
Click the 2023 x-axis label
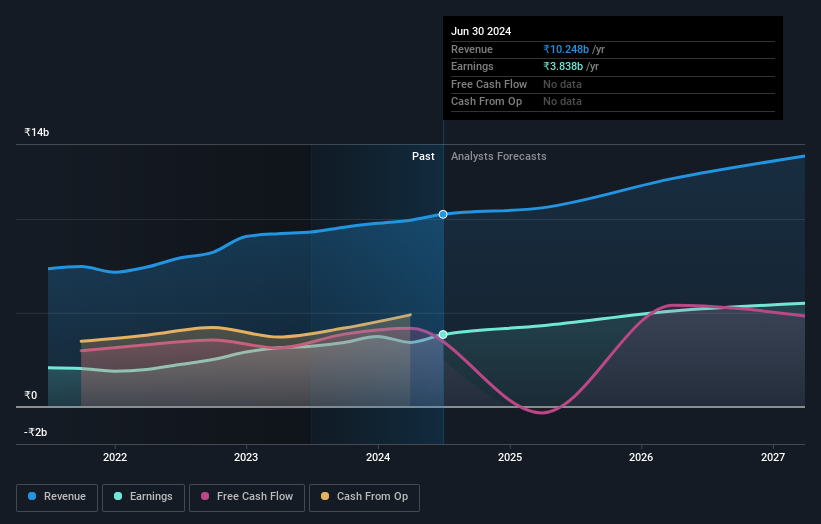tap(246, 457)
